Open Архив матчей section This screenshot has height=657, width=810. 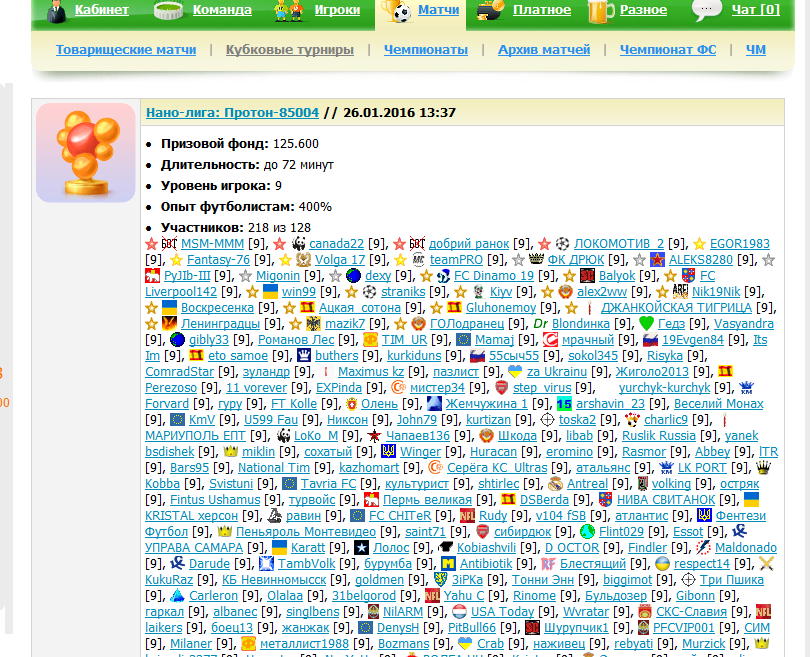click(x=543, y=49)
